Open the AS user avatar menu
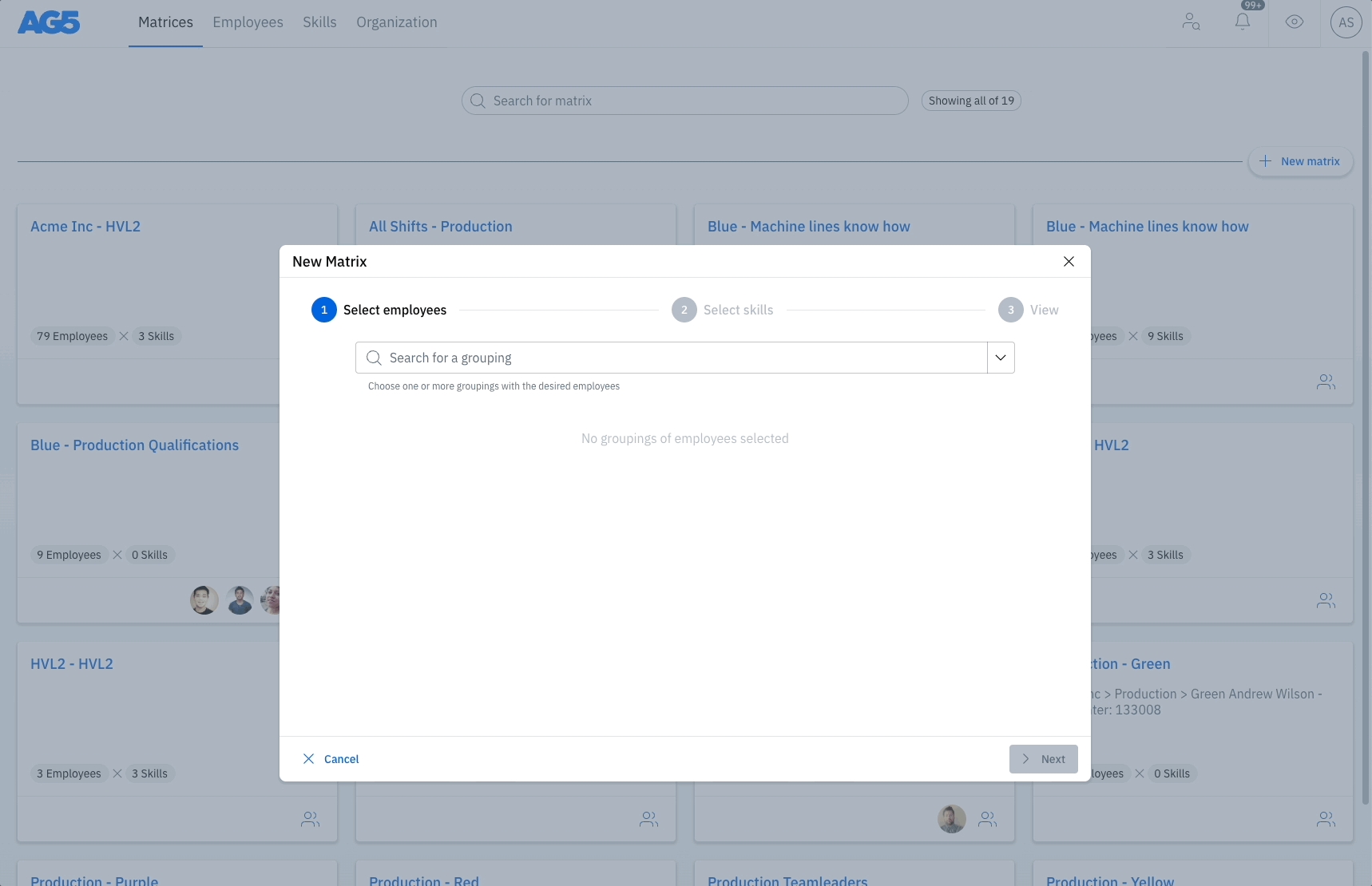Screen dimensions: 1372x886 coord(1346,22)
